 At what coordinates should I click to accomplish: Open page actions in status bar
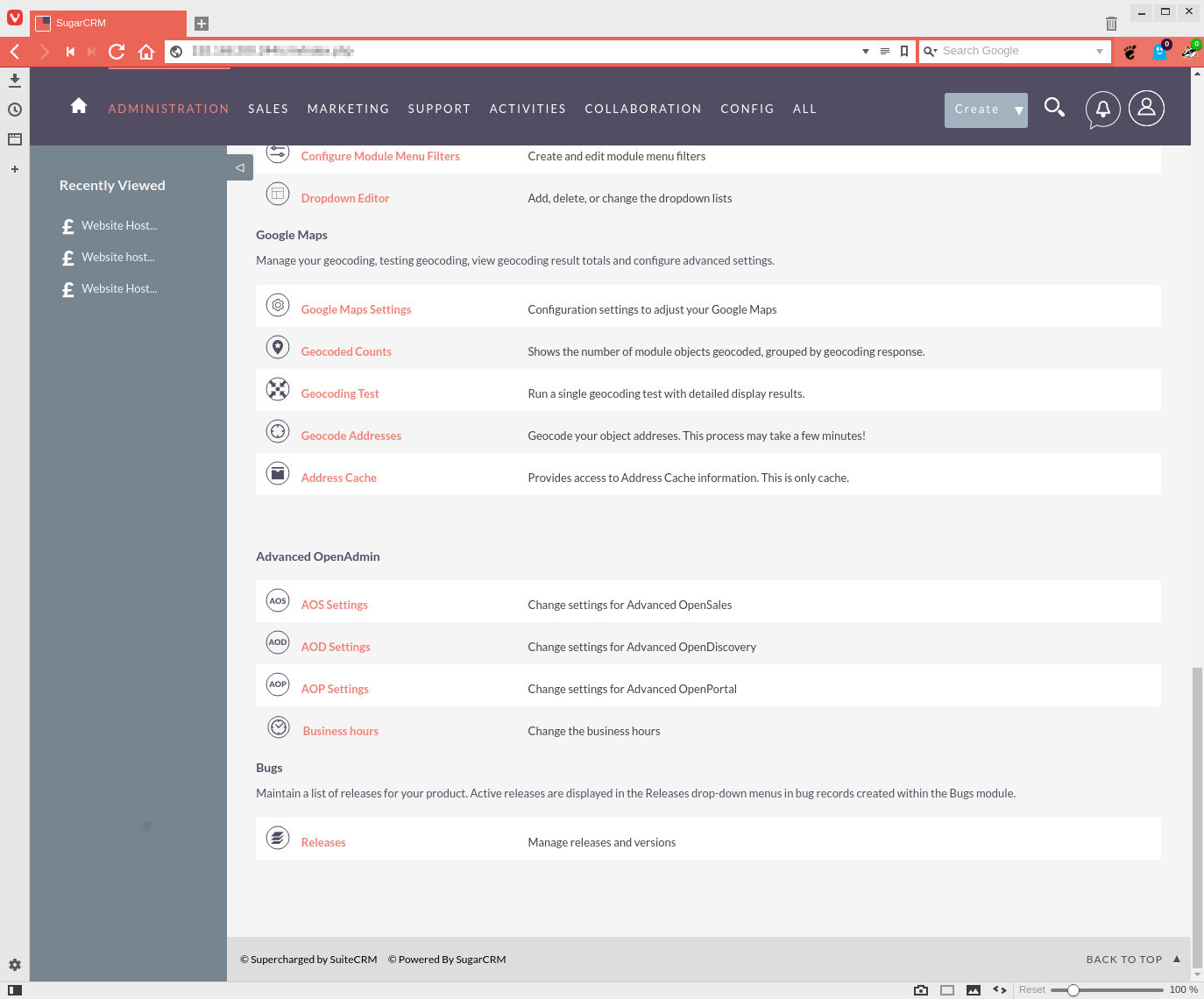tap(1000, 990)
